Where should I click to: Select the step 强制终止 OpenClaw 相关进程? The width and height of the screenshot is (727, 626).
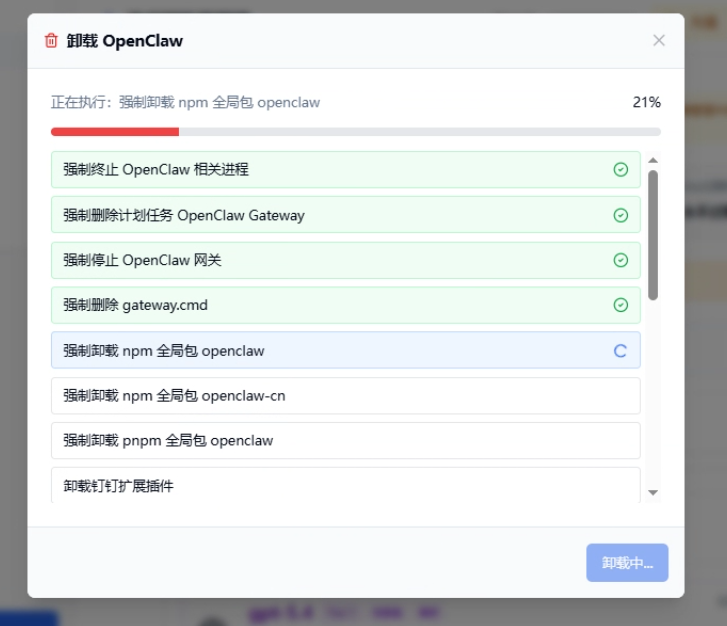pos(345,170)
